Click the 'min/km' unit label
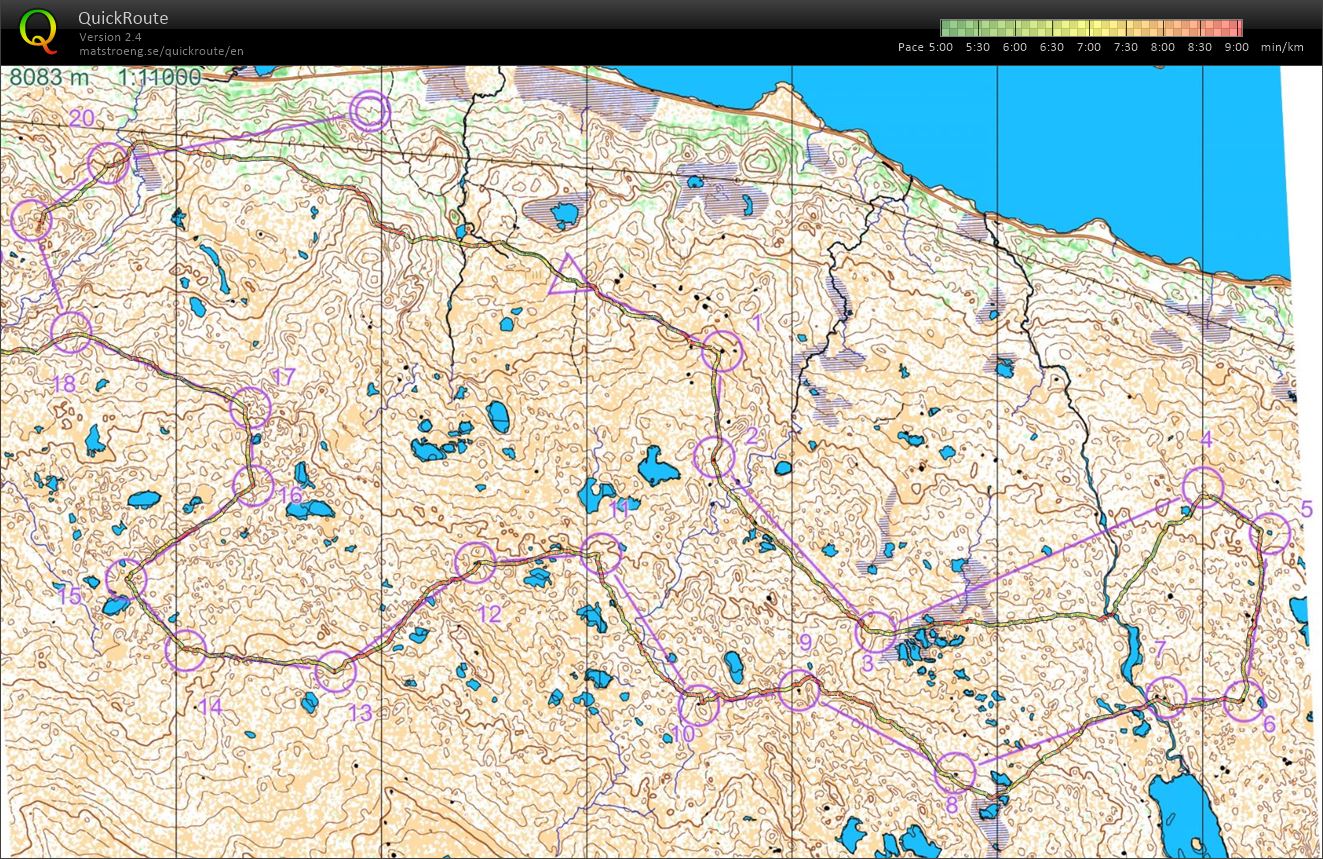 [x=1283, y=47]
